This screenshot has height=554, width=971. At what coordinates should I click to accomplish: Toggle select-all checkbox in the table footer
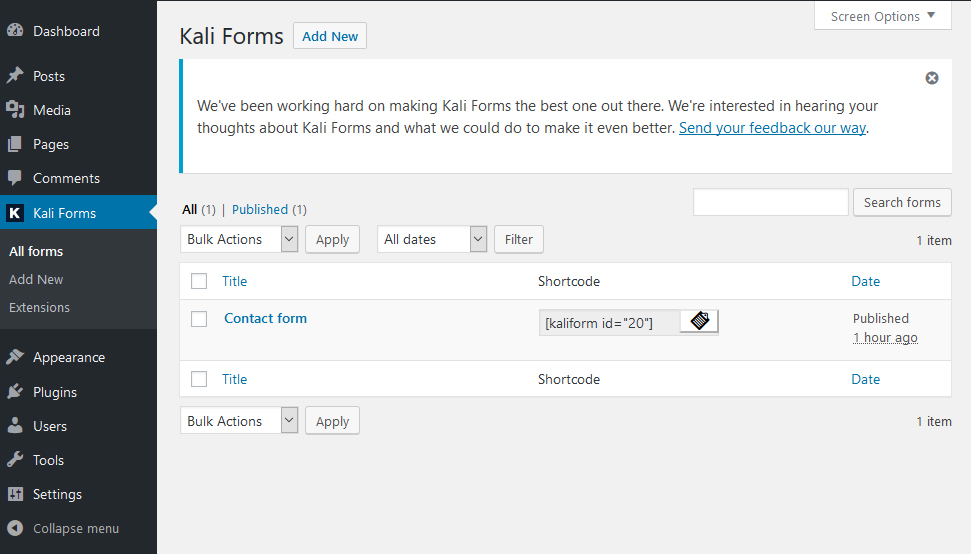(x=199, y=379)
